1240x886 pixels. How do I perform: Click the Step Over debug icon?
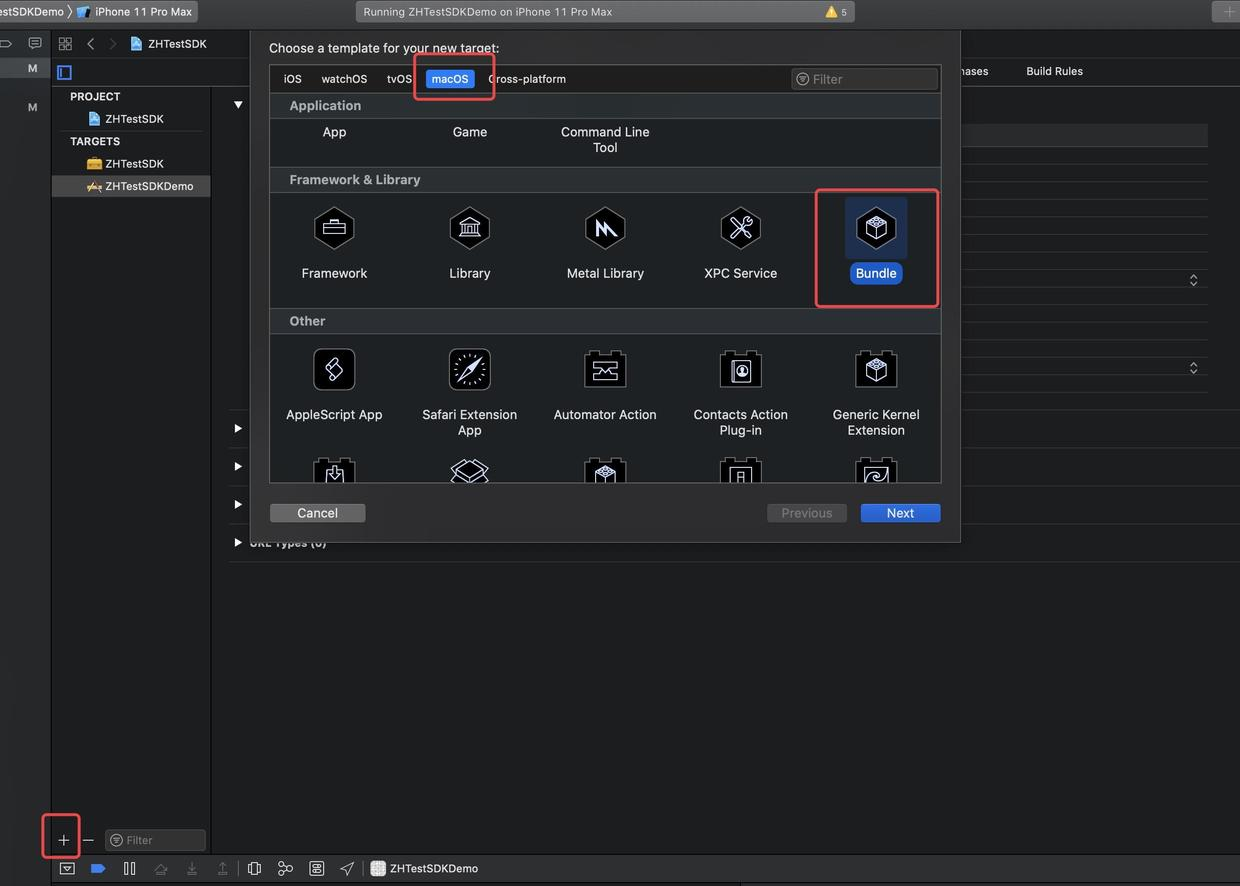(160, 868)
